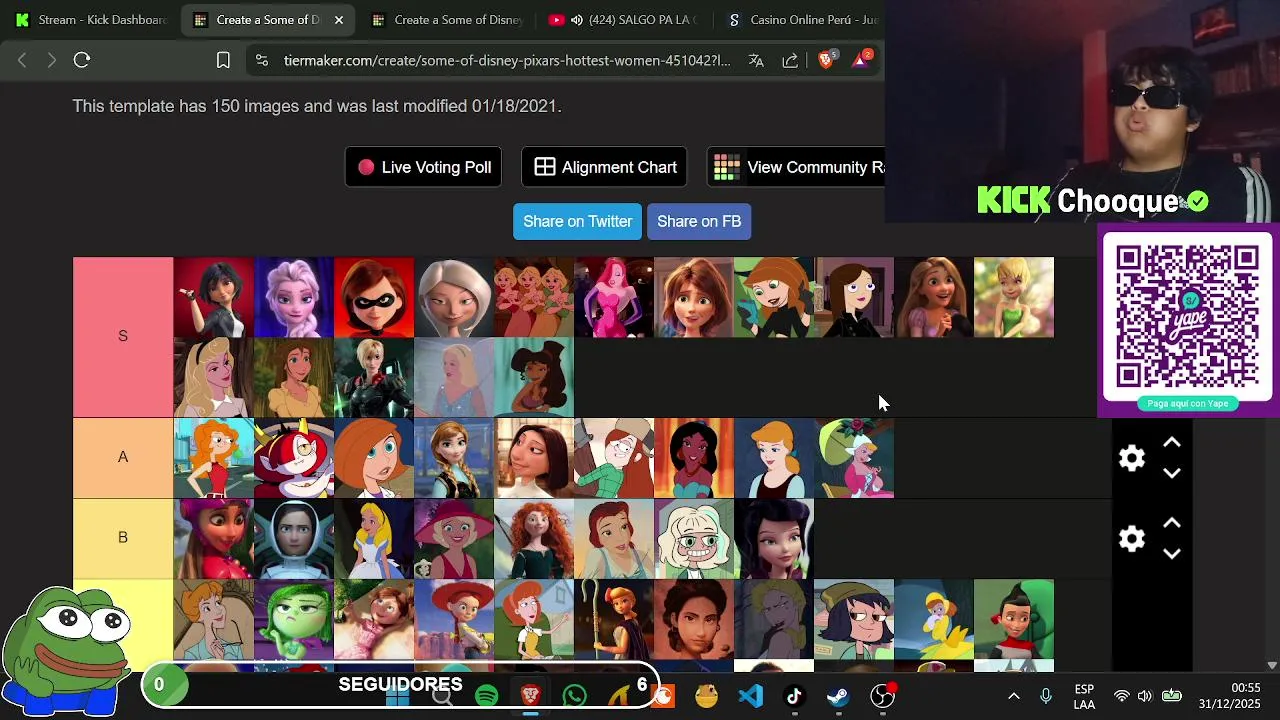
Task: Click the share icon in address bar
Action: 790,60
